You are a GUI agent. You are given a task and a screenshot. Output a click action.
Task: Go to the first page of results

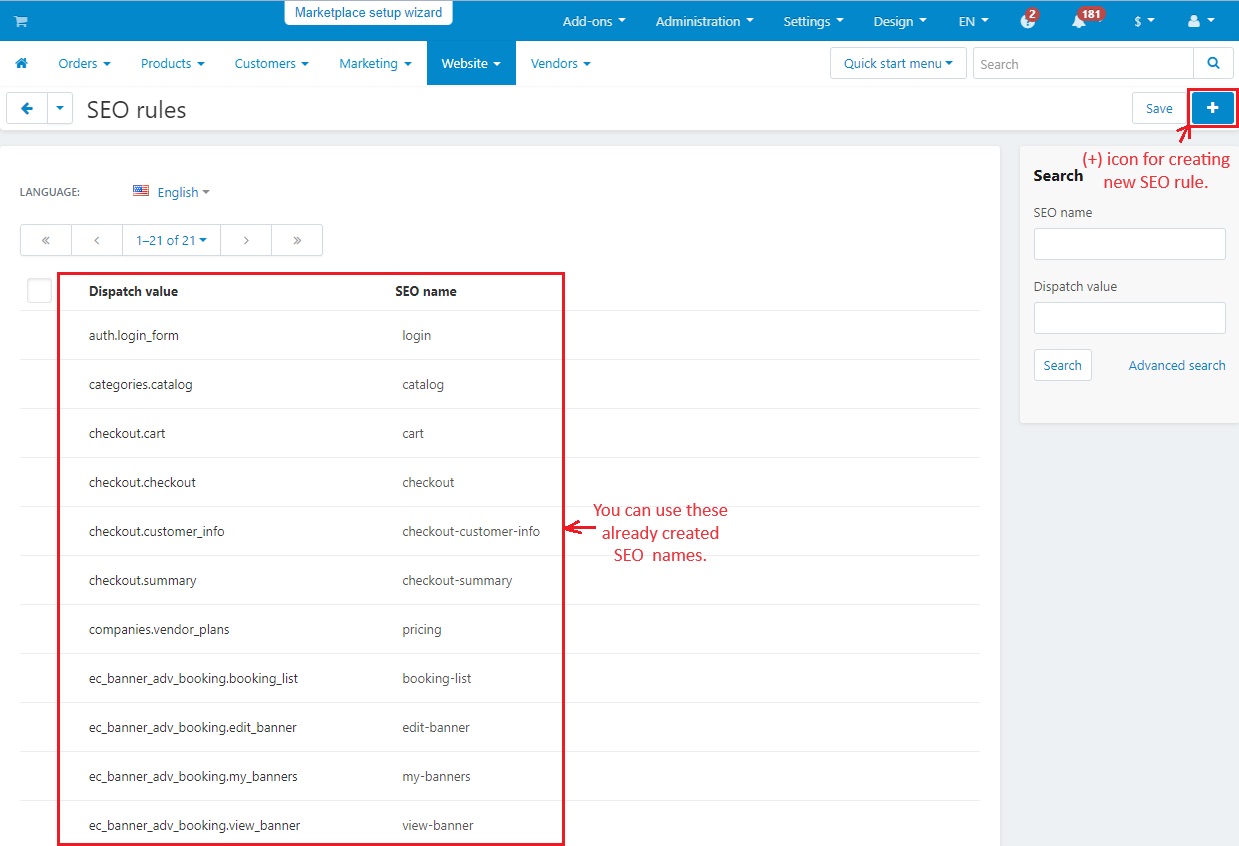(46, 240)
